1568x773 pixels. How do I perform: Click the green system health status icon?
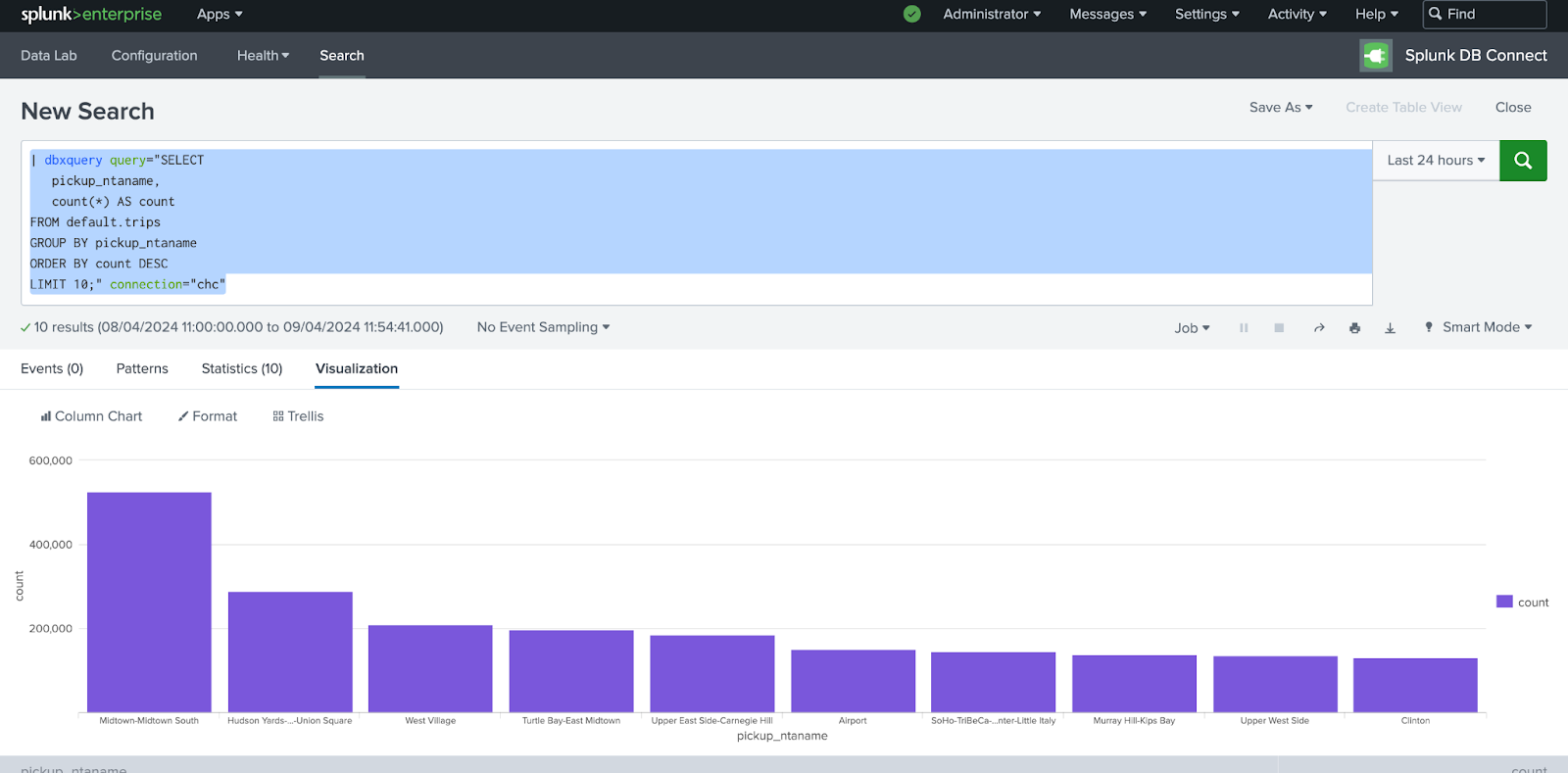click(911, 14)
